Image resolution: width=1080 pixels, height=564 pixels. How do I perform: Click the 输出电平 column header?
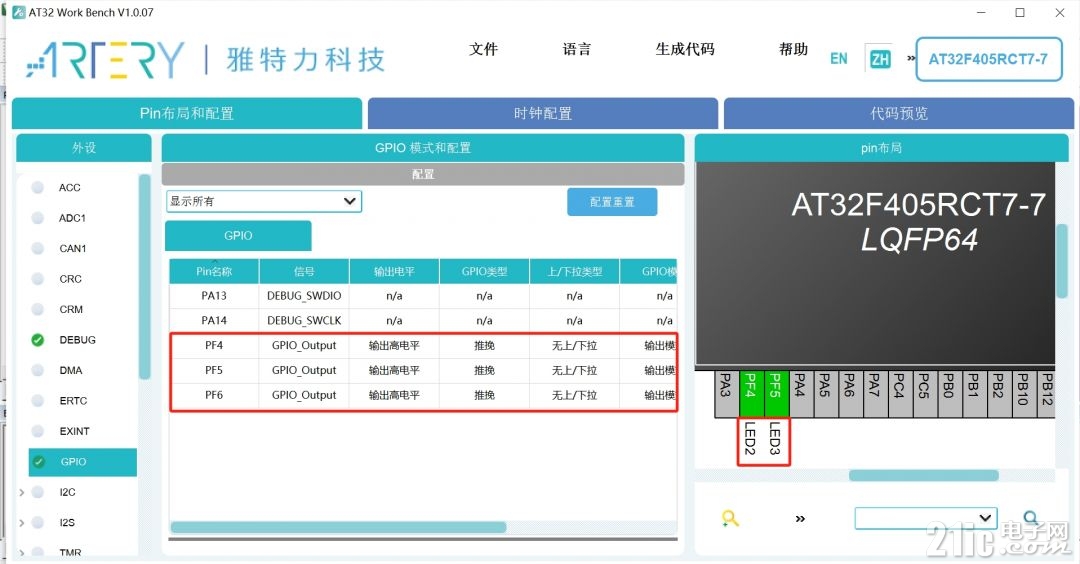click(395, 271)
